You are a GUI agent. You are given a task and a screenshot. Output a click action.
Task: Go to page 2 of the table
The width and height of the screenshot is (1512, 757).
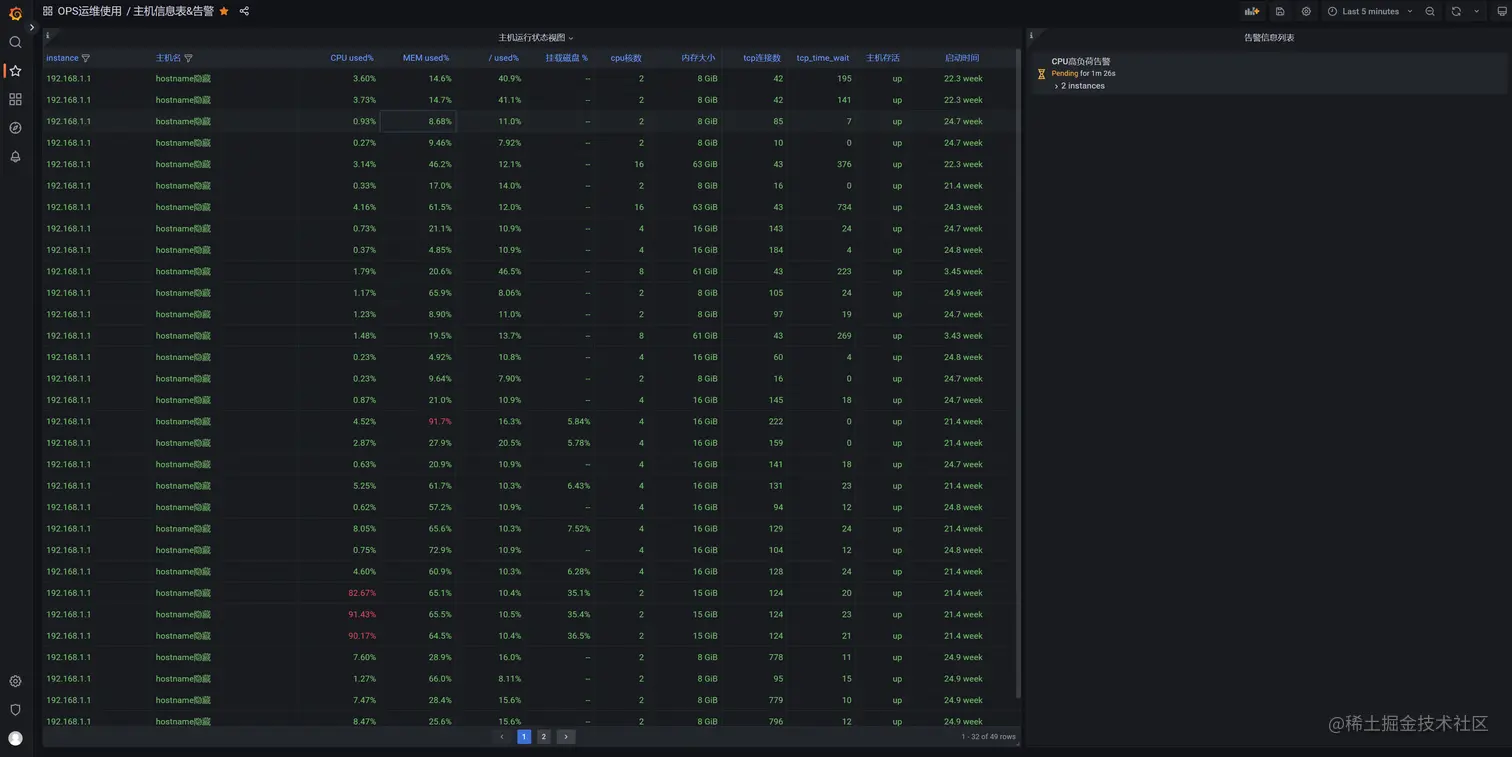pyautogui.click(x=543, y=737)
